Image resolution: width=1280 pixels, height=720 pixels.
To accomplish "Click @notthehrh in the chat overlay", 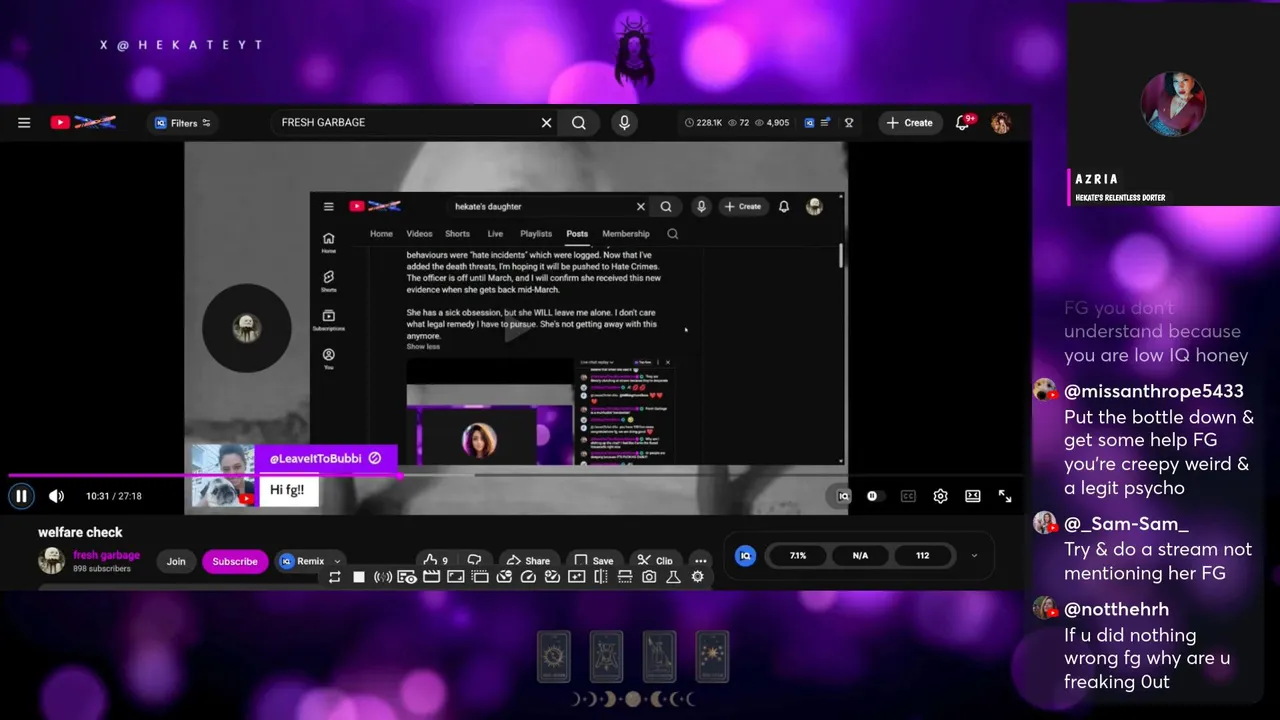I will click(1116, 609).
